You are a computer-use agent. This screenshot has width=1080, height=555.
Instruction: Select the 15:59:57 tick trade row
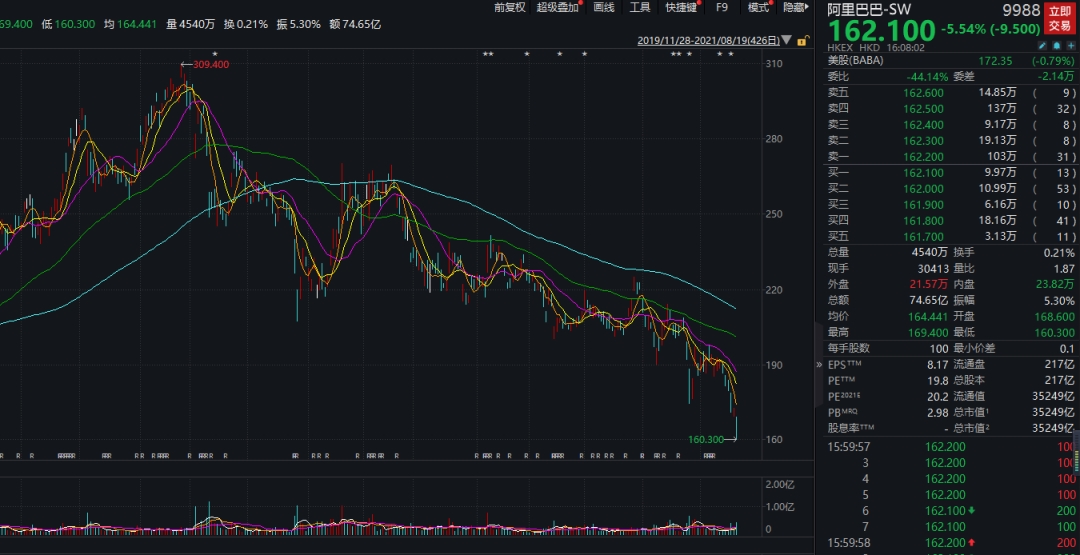pyautogui.click(x=951, y=446)
